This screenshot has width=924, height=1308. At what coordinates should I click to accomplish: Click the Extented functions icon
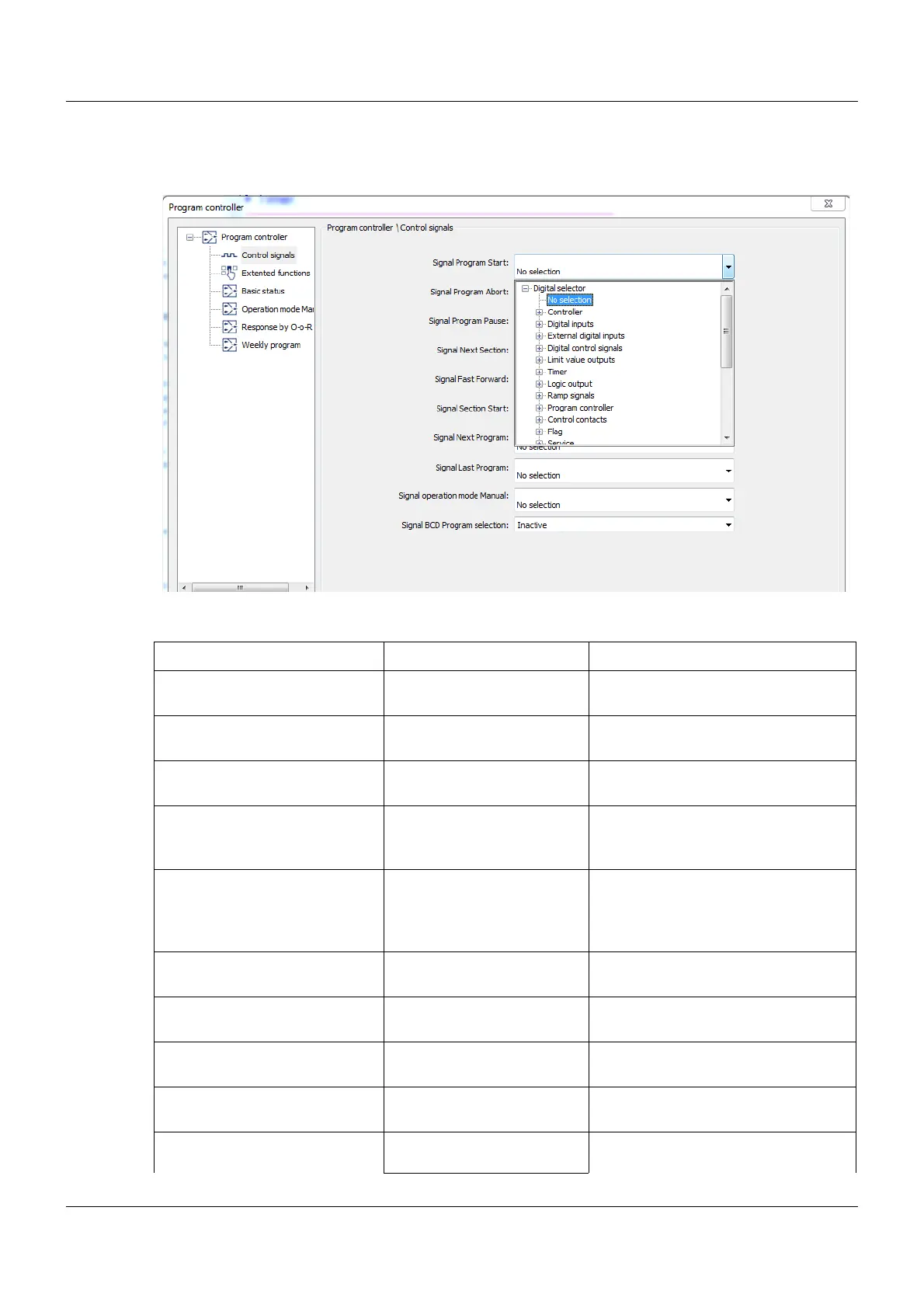point(229,273)
